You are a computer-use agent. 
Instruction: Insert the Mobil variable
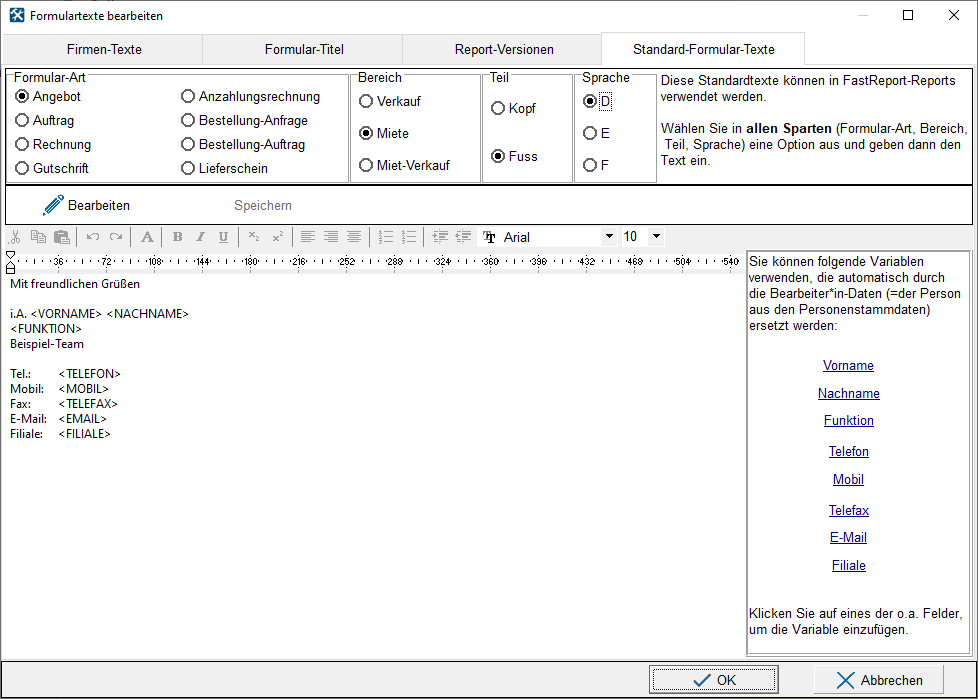[x=848, y=480]
